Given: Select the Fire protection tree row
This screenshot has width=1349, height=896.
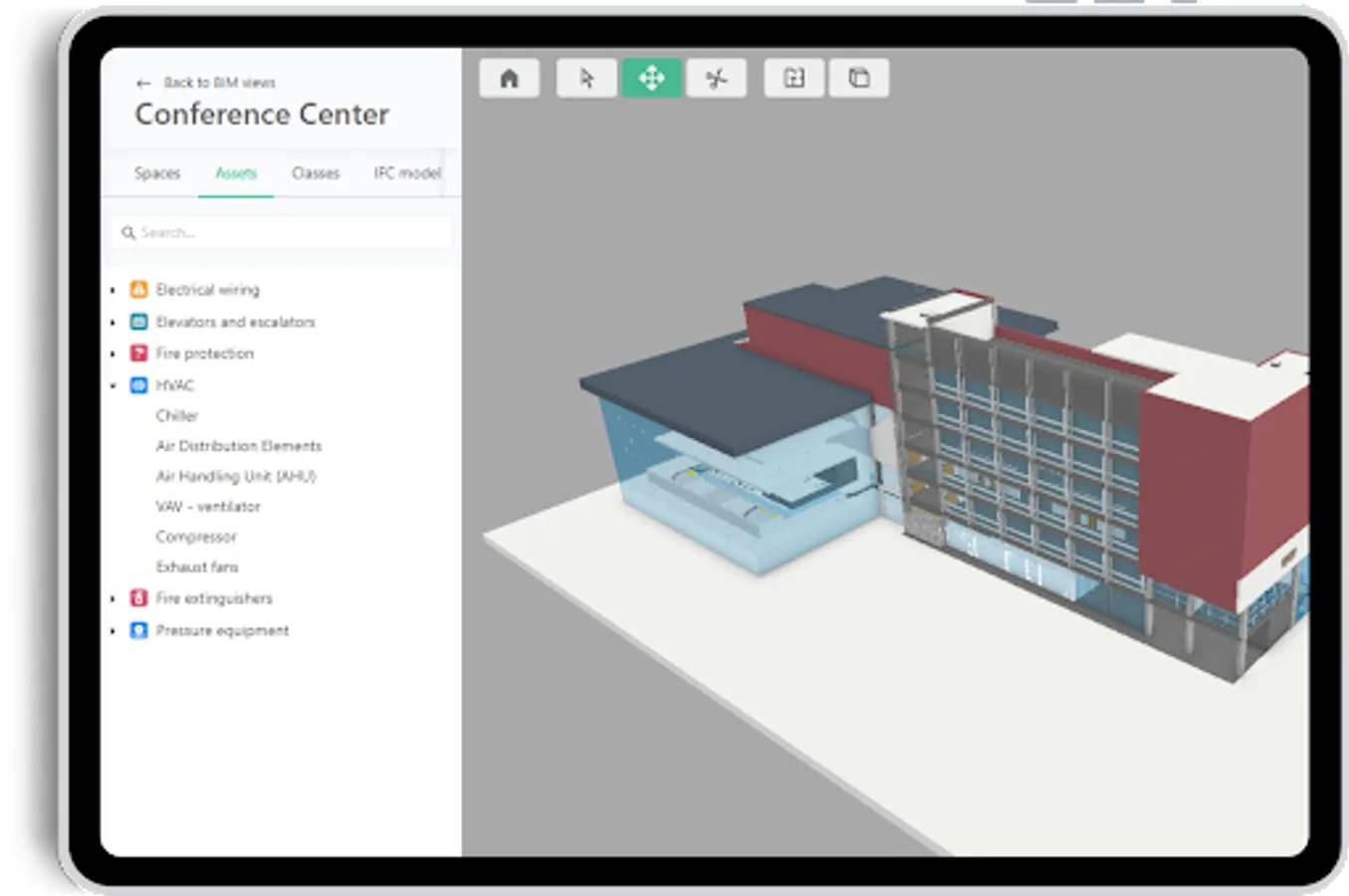Looking at the screenshot, I should coord(204,353).
